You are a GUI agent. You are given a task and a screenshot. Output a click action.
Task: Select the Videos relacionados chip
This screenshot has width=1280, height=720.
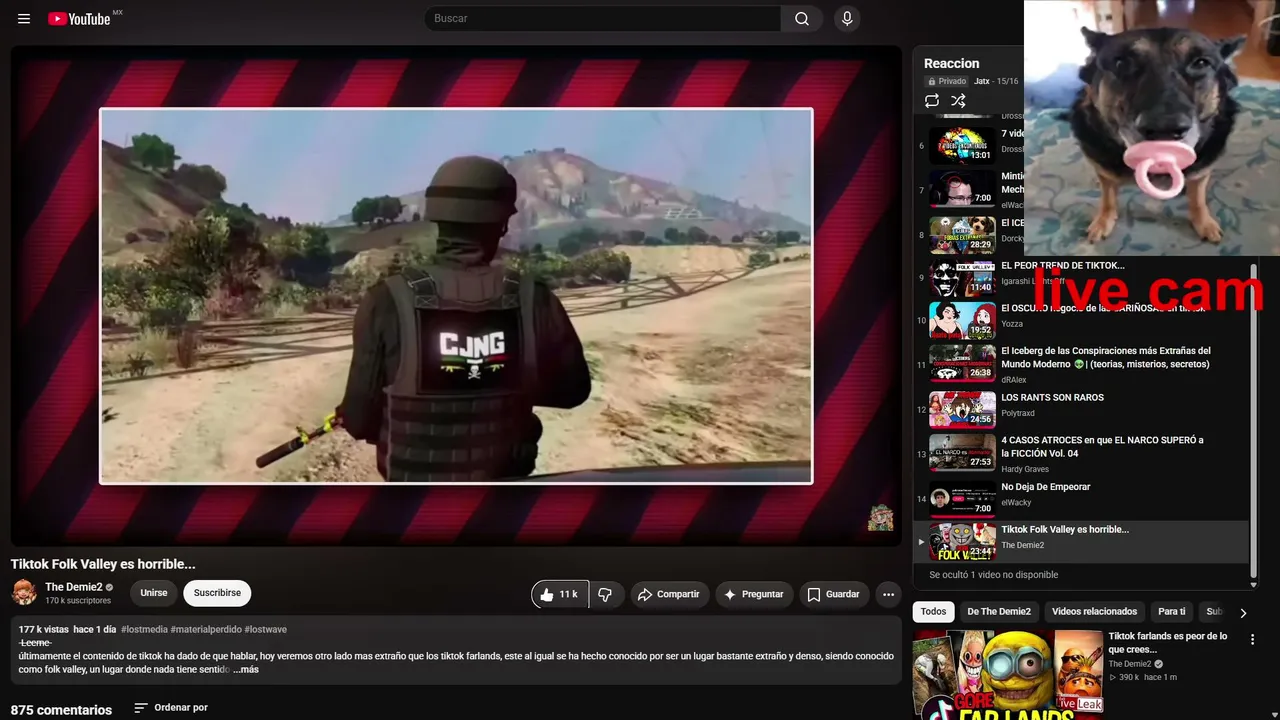(x=1095, y=612)
